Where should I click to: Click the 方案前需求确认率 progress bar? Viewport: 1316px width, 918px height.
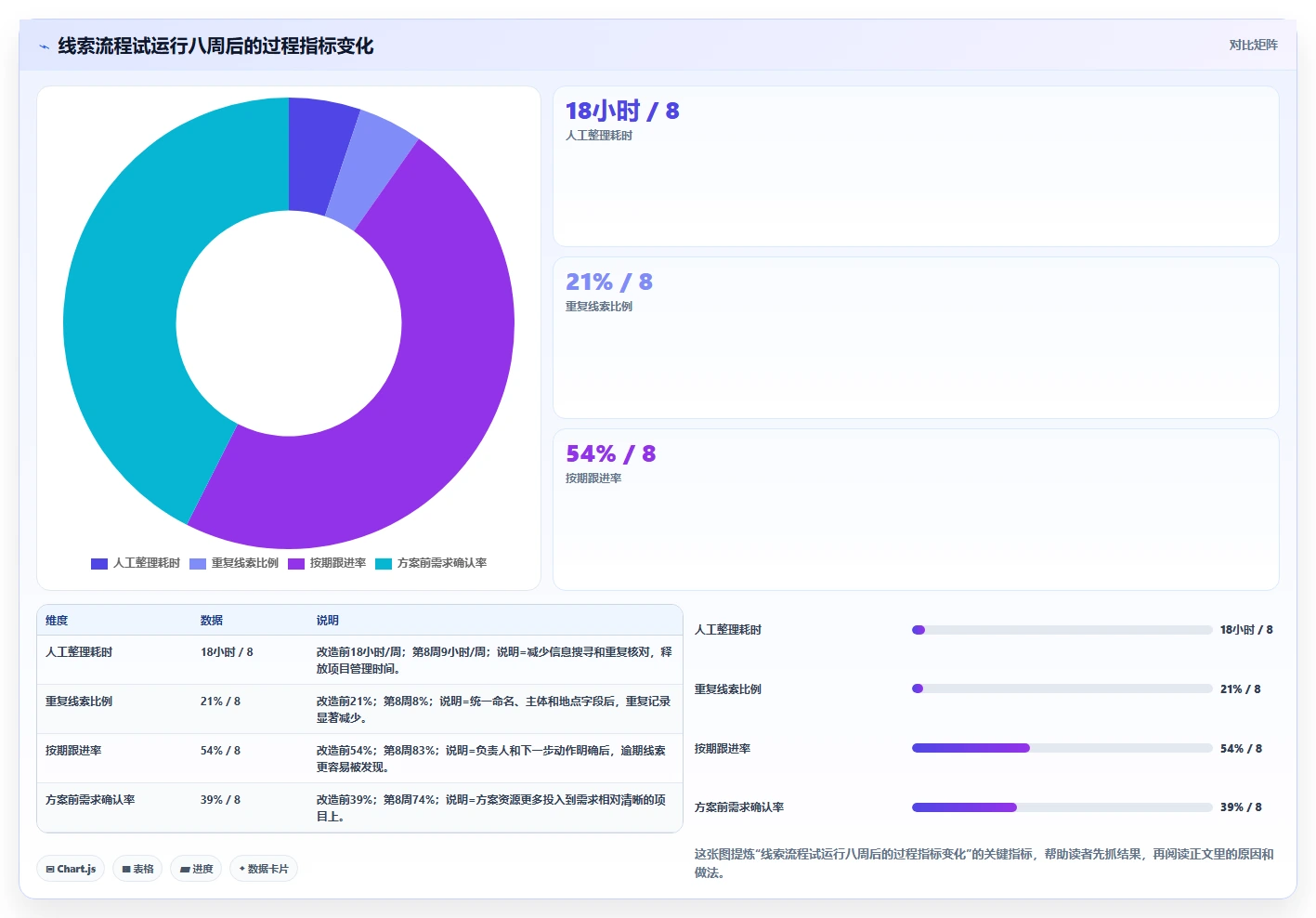pyautogui.click(x=1062, y=807)
